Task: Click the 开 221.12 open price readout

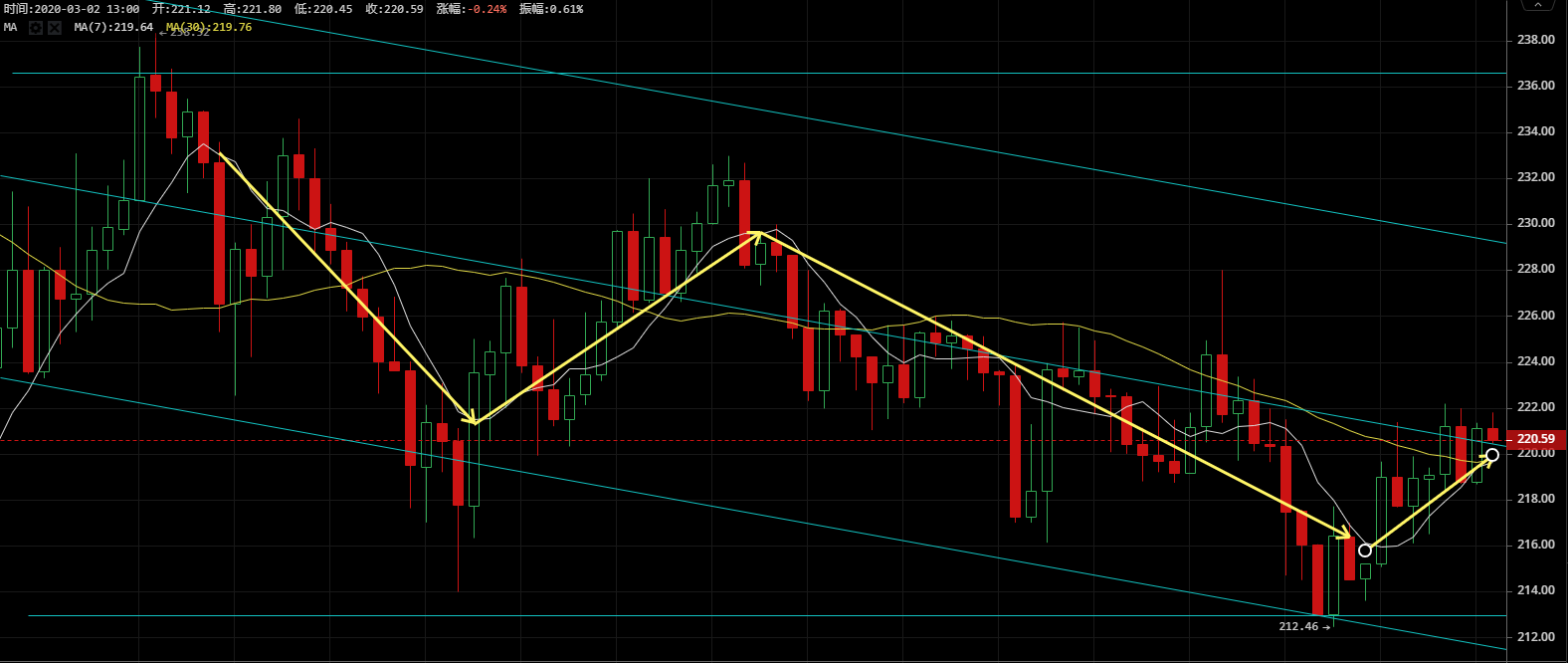Action: [x=181, y=9]
